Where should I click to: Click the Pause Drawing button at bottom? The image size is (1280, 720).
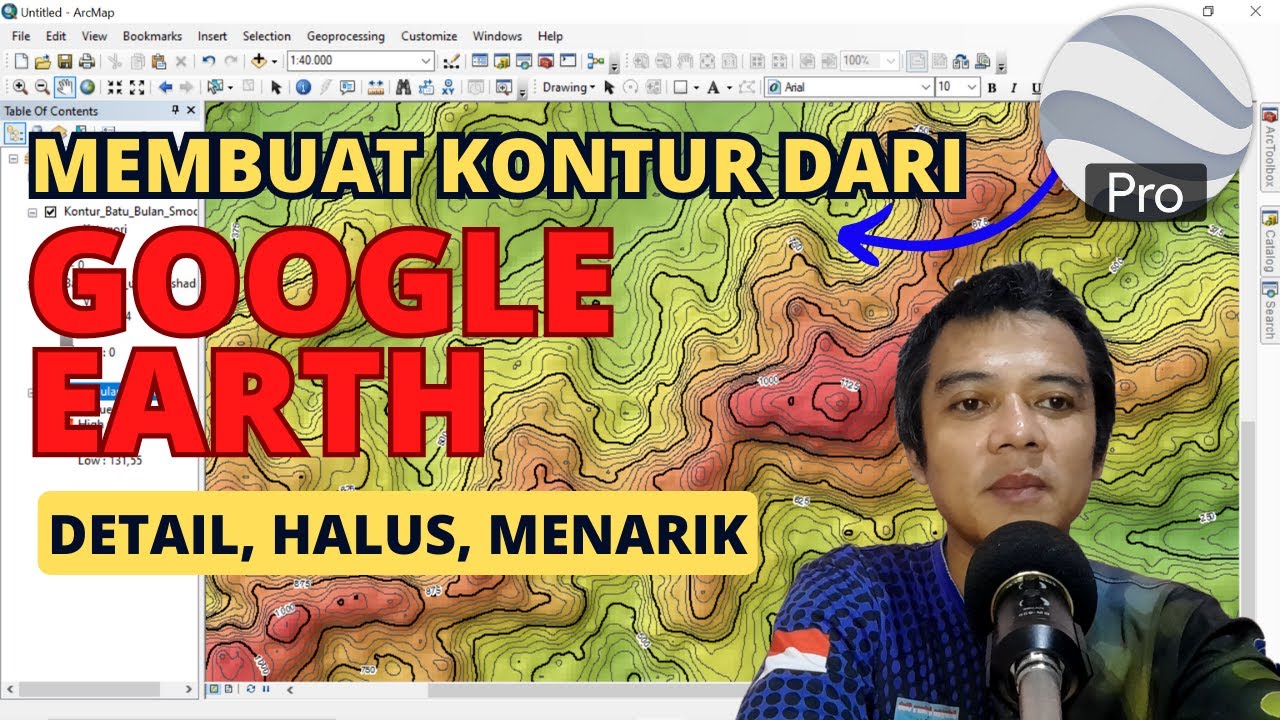[x=265, y=689]
